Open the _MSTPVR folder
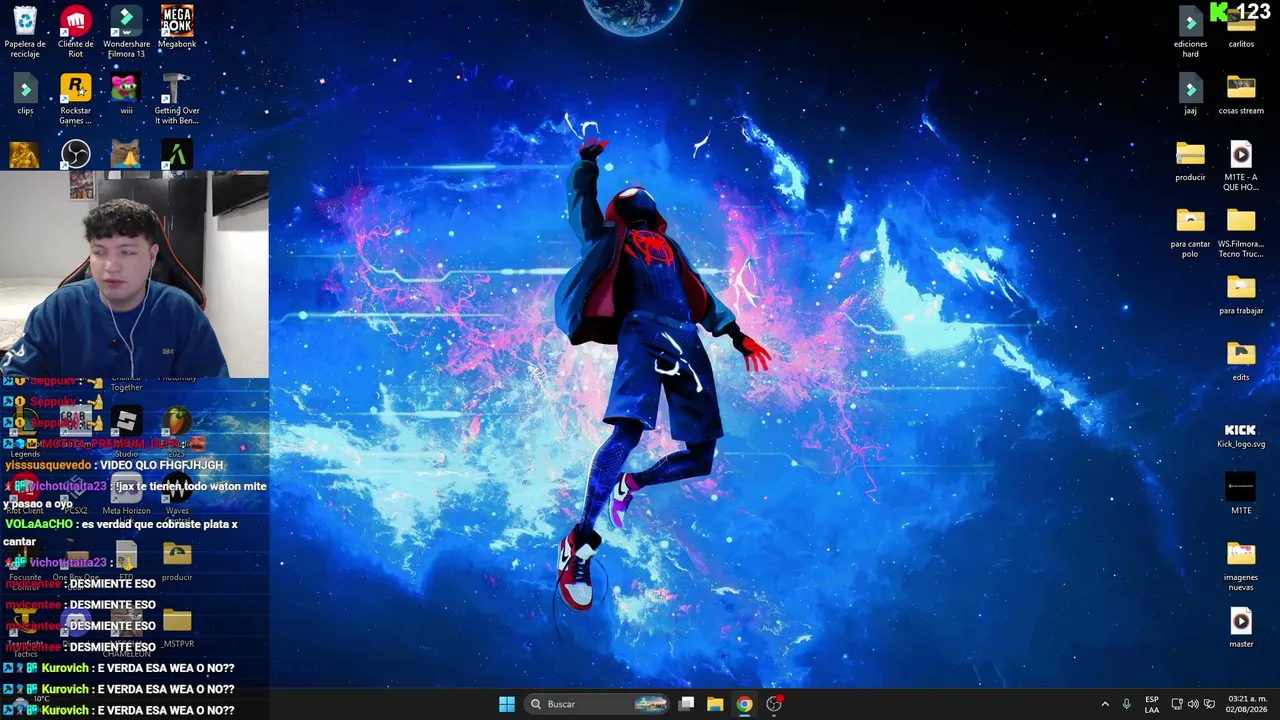 click(177, 627)
